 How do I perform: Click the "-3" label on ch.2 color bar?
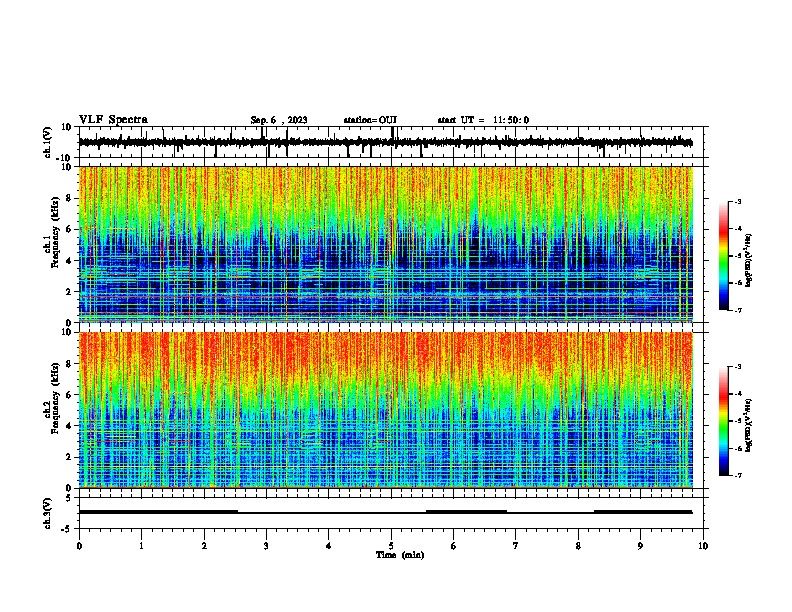click(738, 367)
